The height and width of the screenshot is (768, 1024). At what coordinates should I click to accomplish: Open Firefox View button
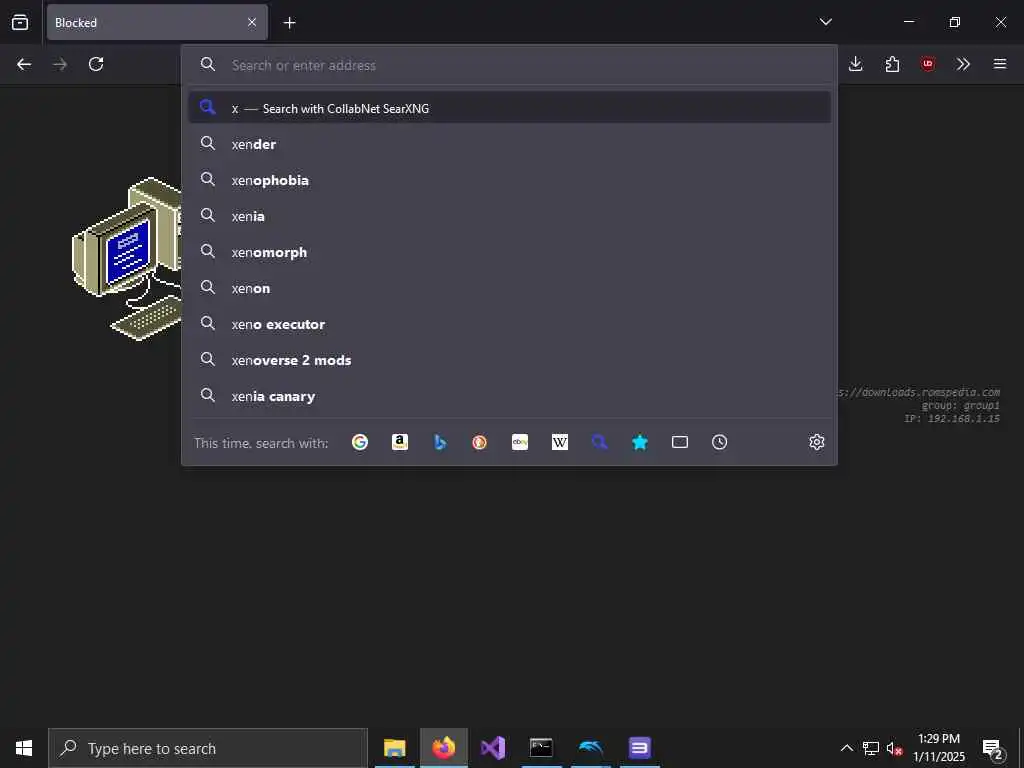[x=20, y=22]
